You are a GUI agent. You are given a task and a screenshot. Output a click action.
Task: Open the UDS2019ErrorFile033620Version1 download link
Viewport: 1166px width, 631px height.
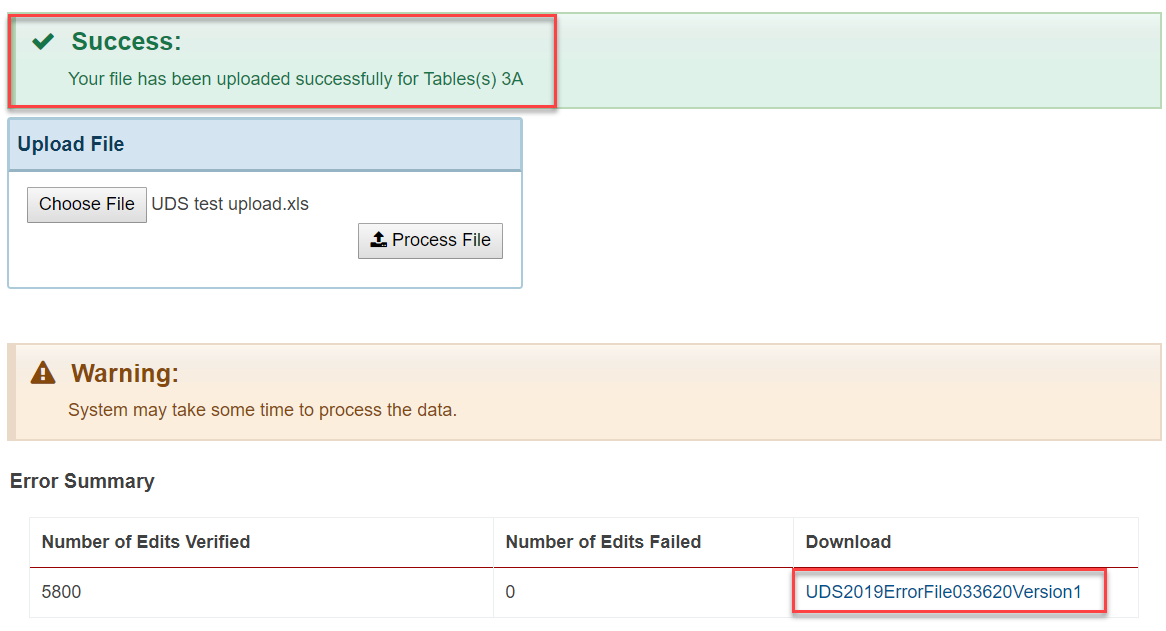[943, 592]
